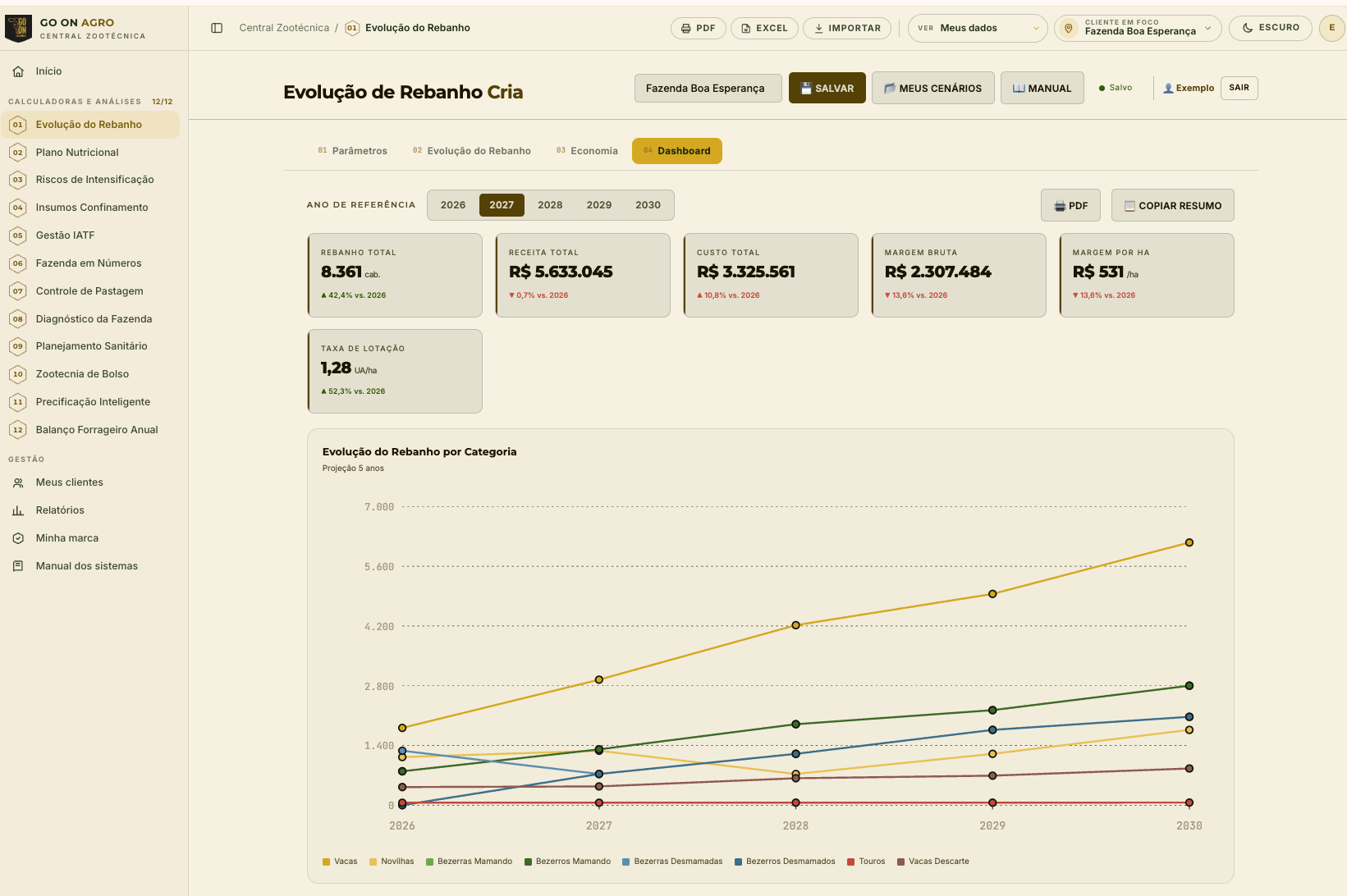Click the SALVAR button

827,88
